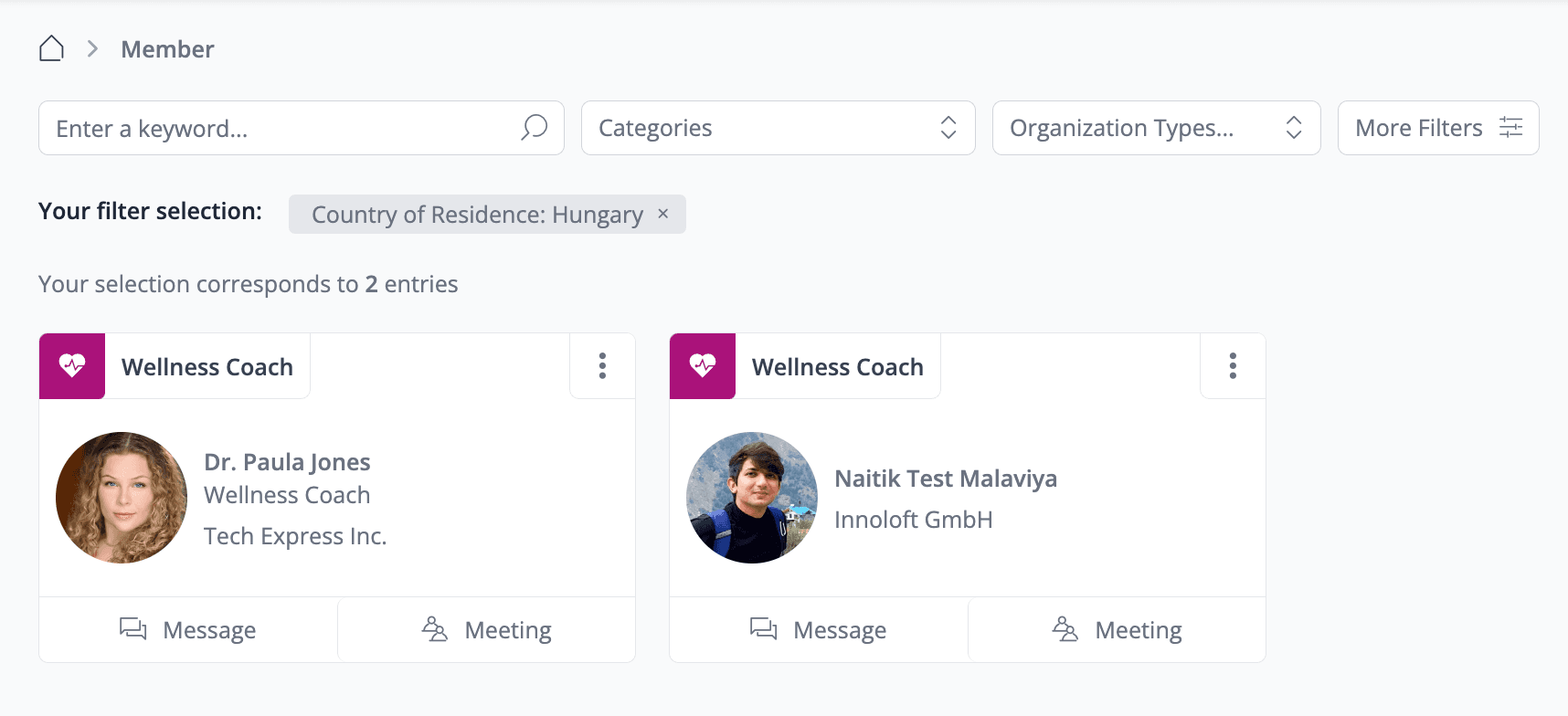Open More Filters panel
The image size is (1568, 716).
[1437, 128]
